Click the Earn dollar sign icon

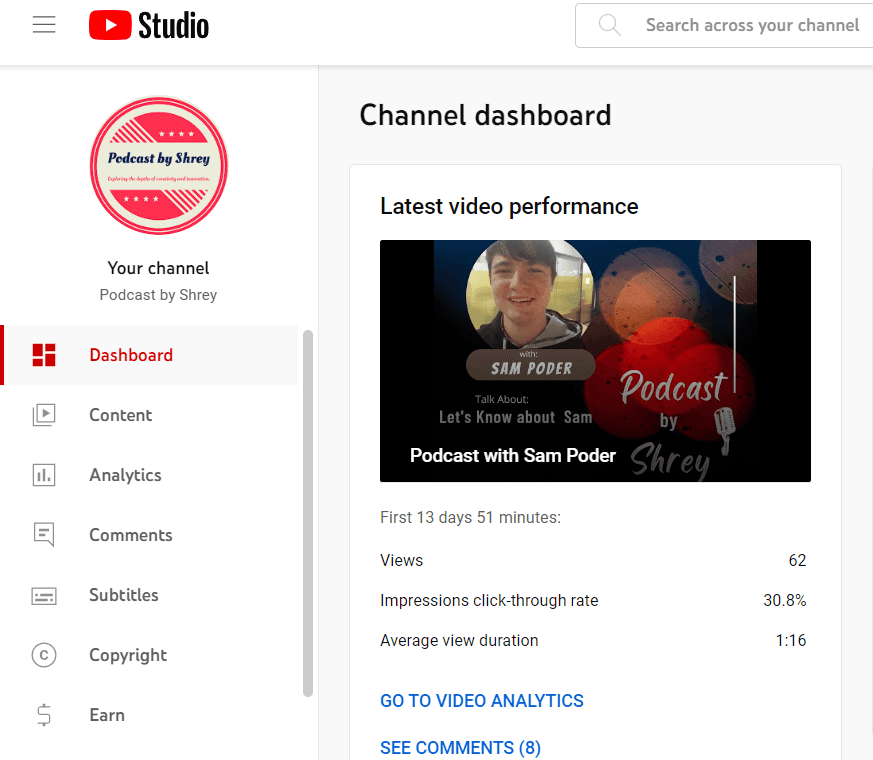click(x=44, y=715)
